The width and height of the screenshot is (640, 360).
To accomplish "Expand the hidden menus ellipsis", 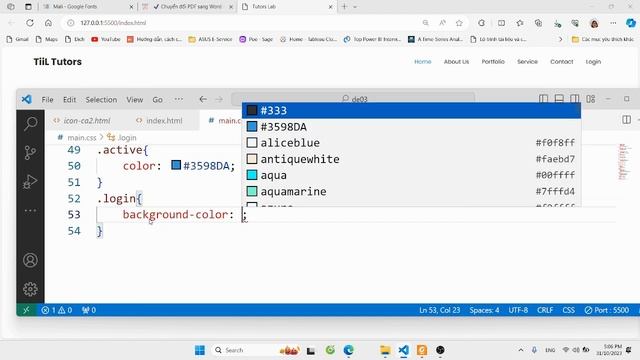I will coord(178,99).
